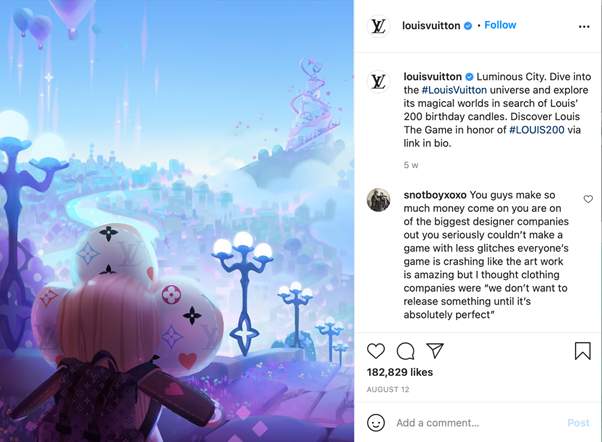View the 182,829 likes list
Image resolution: width=602 pixels, height=442 pixels.
point(400,372)
